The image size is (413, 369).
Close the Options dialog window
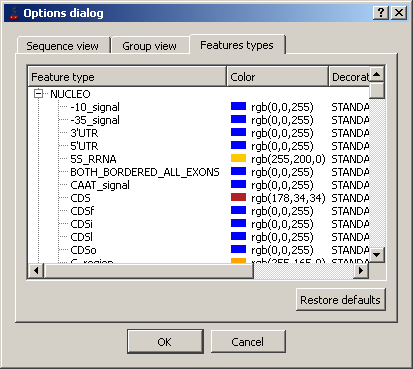399,13
